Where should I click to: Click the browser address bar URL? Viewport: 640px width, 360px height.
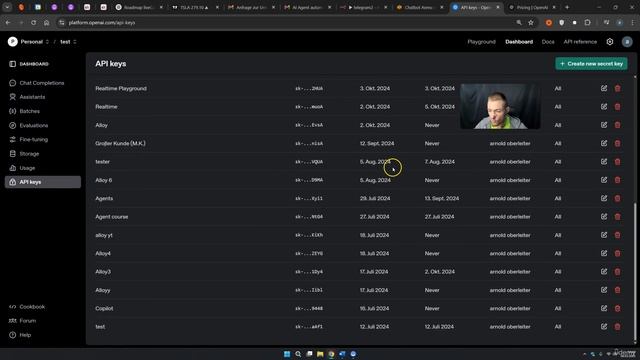pyautogui.click(x=102, y=22)
